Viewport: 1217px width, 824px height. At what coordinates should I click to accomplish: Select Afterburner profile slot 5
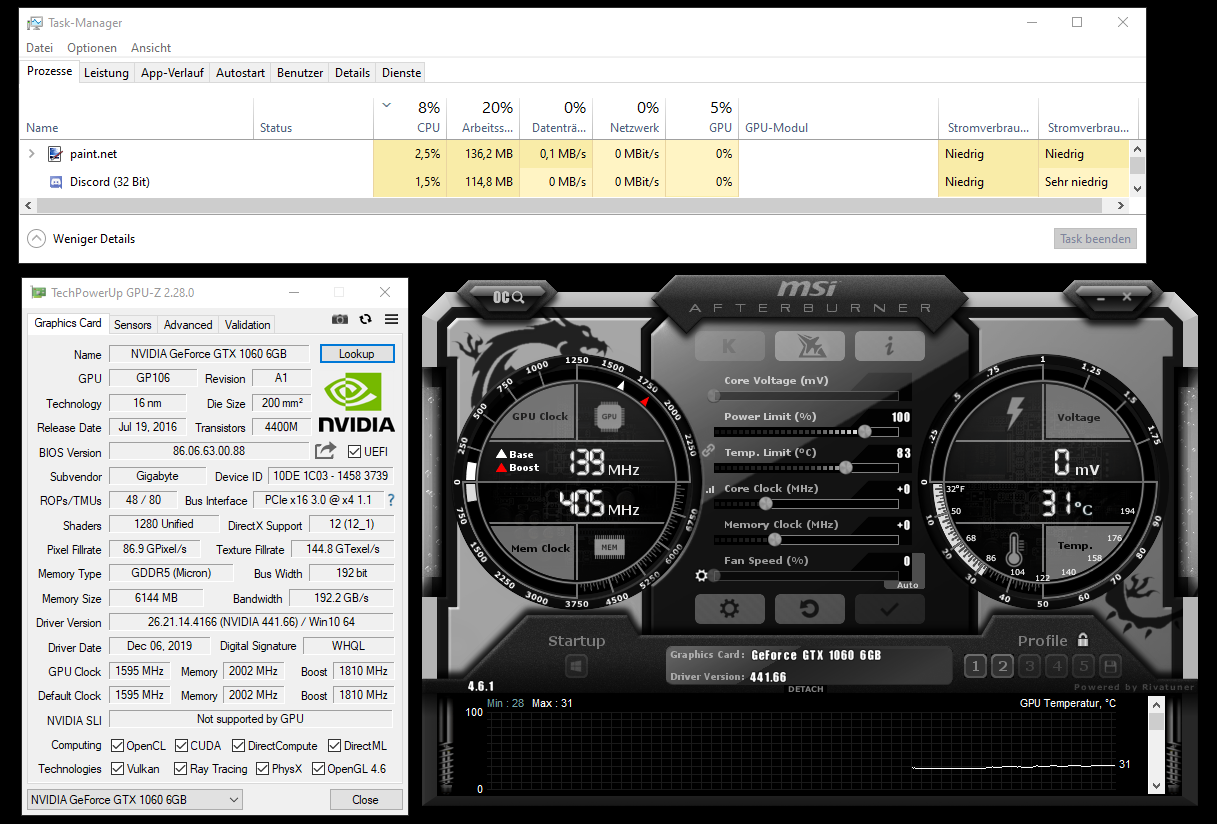(x=1083, y=666)
